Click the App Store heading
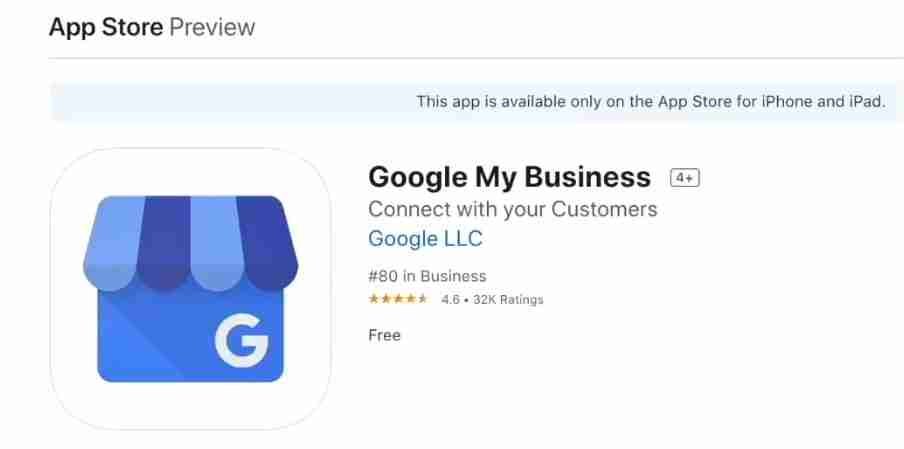 [x=106, y=27]
